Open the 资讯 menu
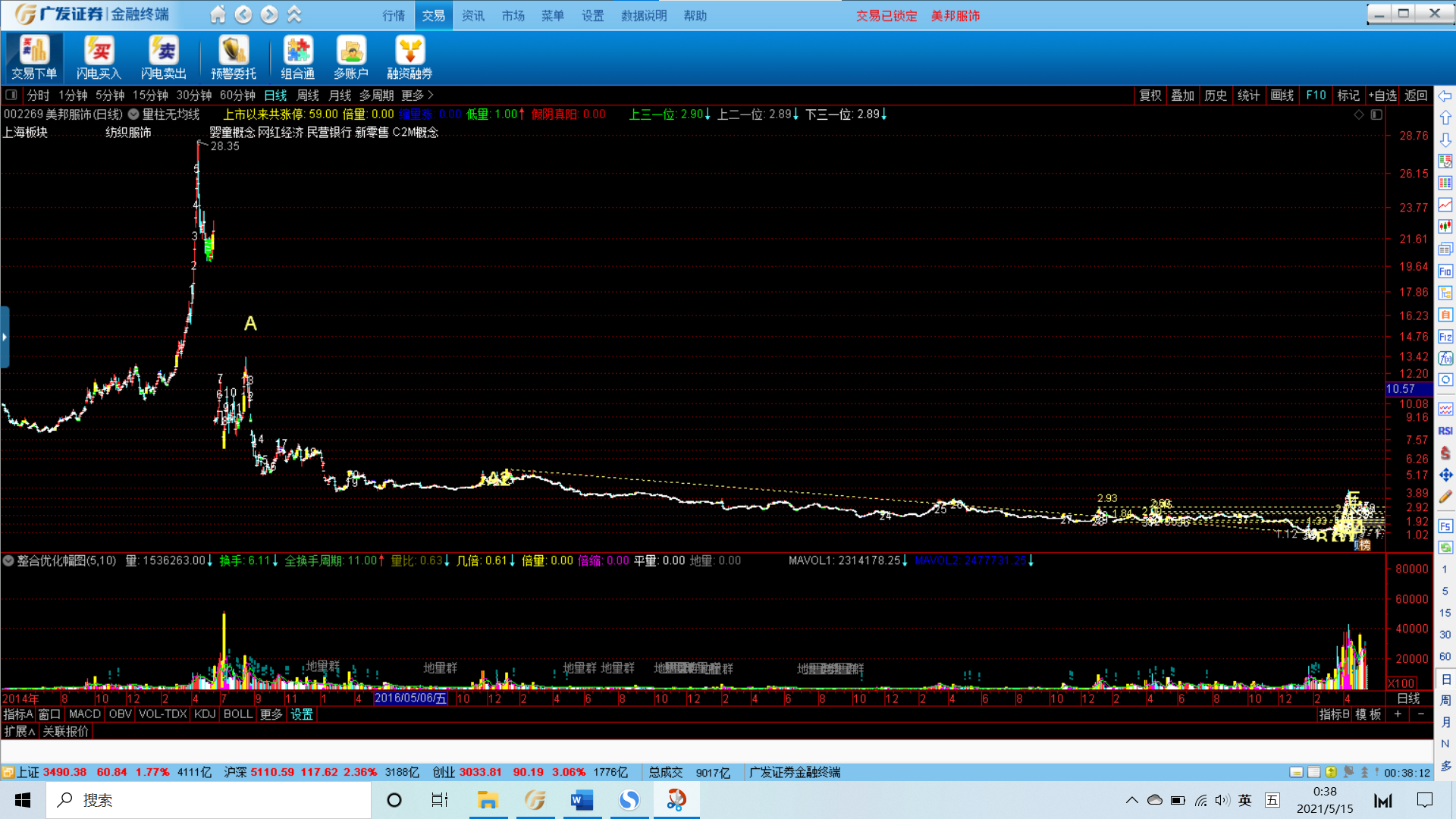This screenshot has height=819, width=1456. (472, 15)
